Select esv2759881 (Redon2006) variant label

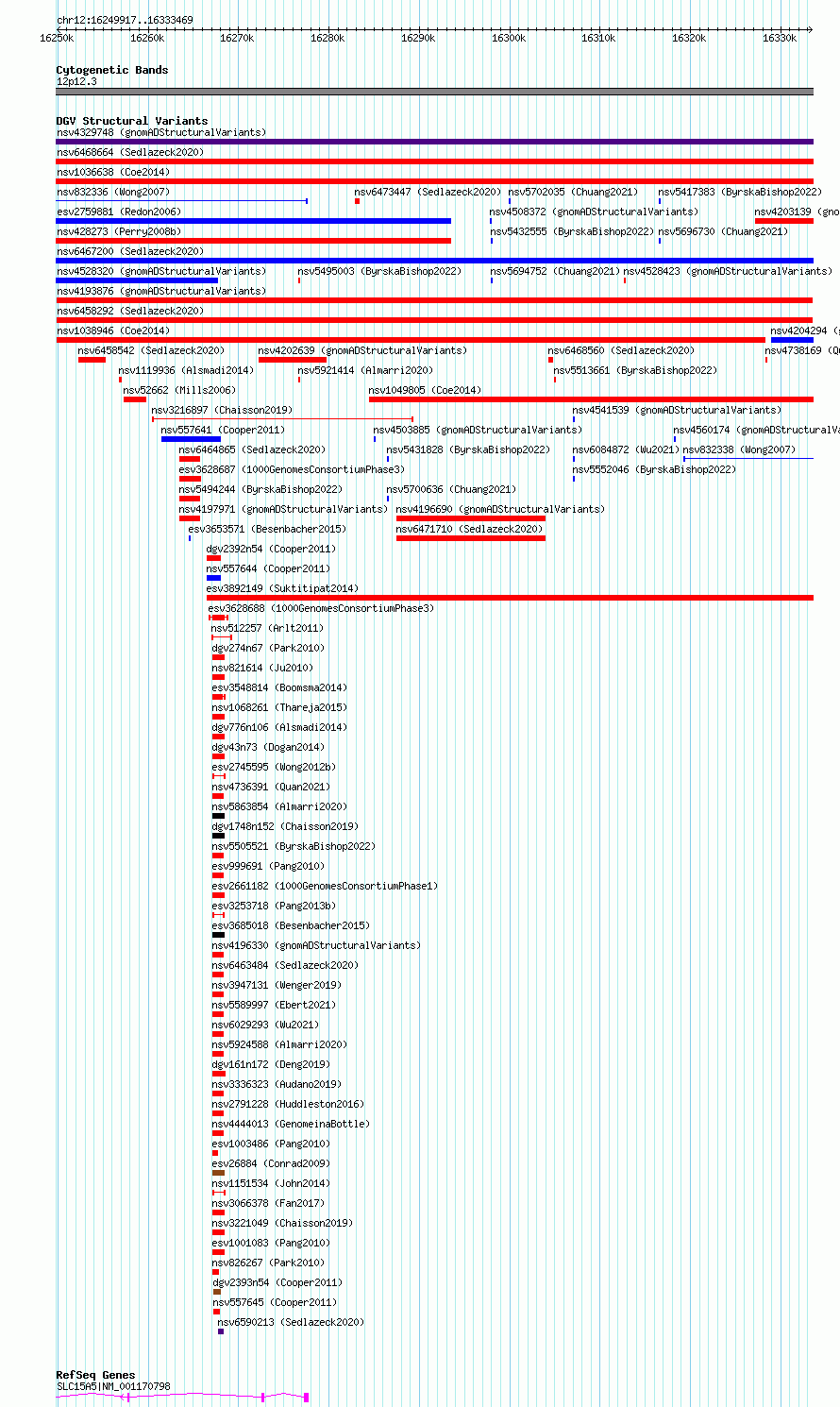119,212
